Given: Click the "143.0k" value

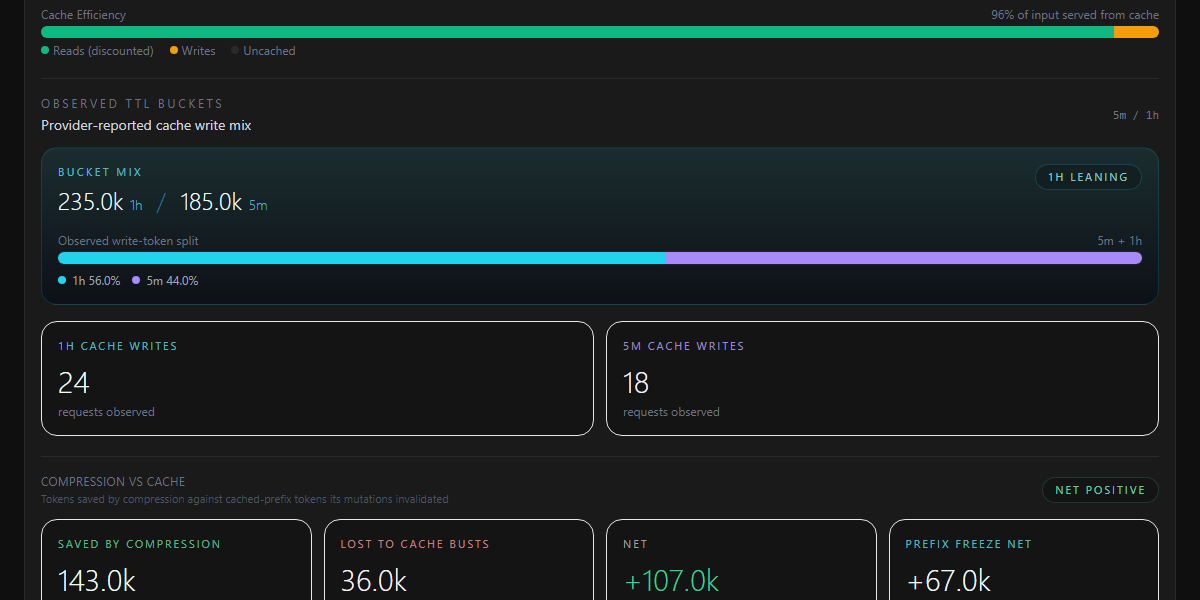Looking at the screenshot, I should tap(97, 581).
